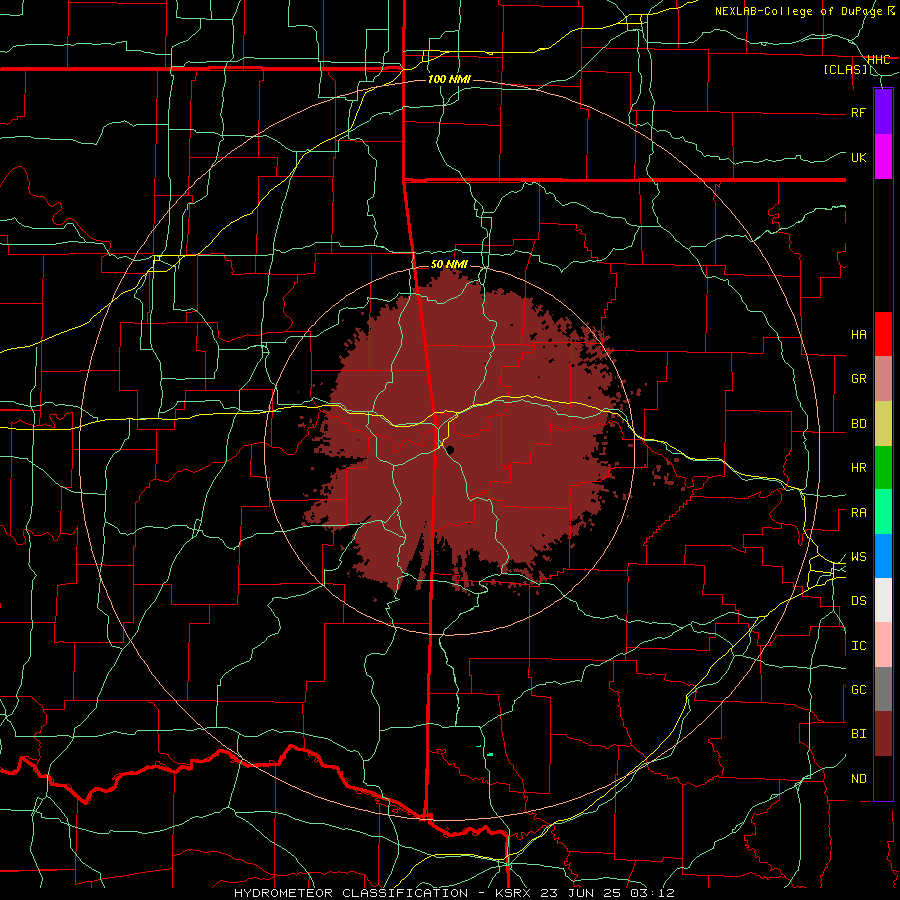Pick the dark green HR legend color
The image size is (900, 900).
(x=883, y=468)
